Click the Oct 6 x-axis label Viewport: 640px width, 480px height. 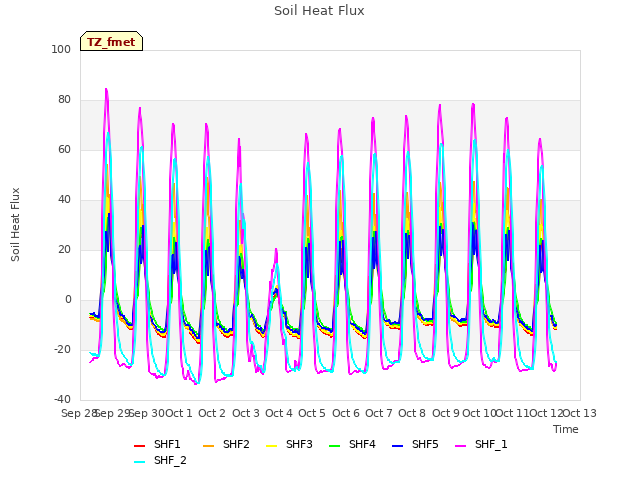[x=346, y=413]
